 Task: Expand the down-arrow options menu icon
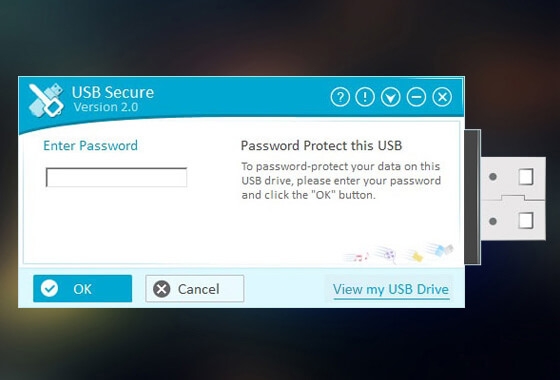pyautogui.click(x=390, y=97)
